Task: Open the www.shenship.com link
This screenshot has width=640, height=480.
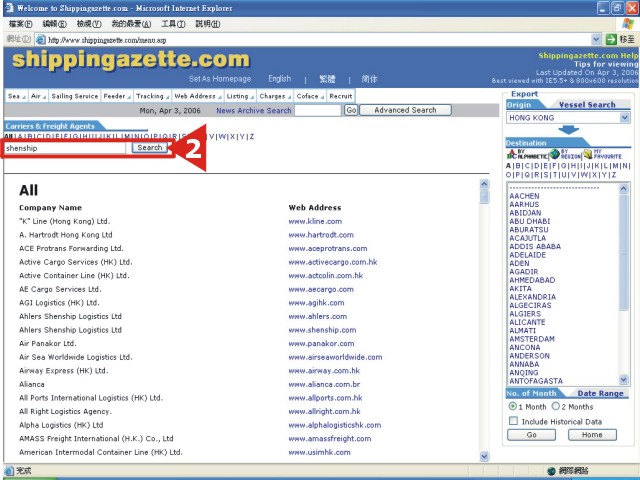Action: click(322, 330)
